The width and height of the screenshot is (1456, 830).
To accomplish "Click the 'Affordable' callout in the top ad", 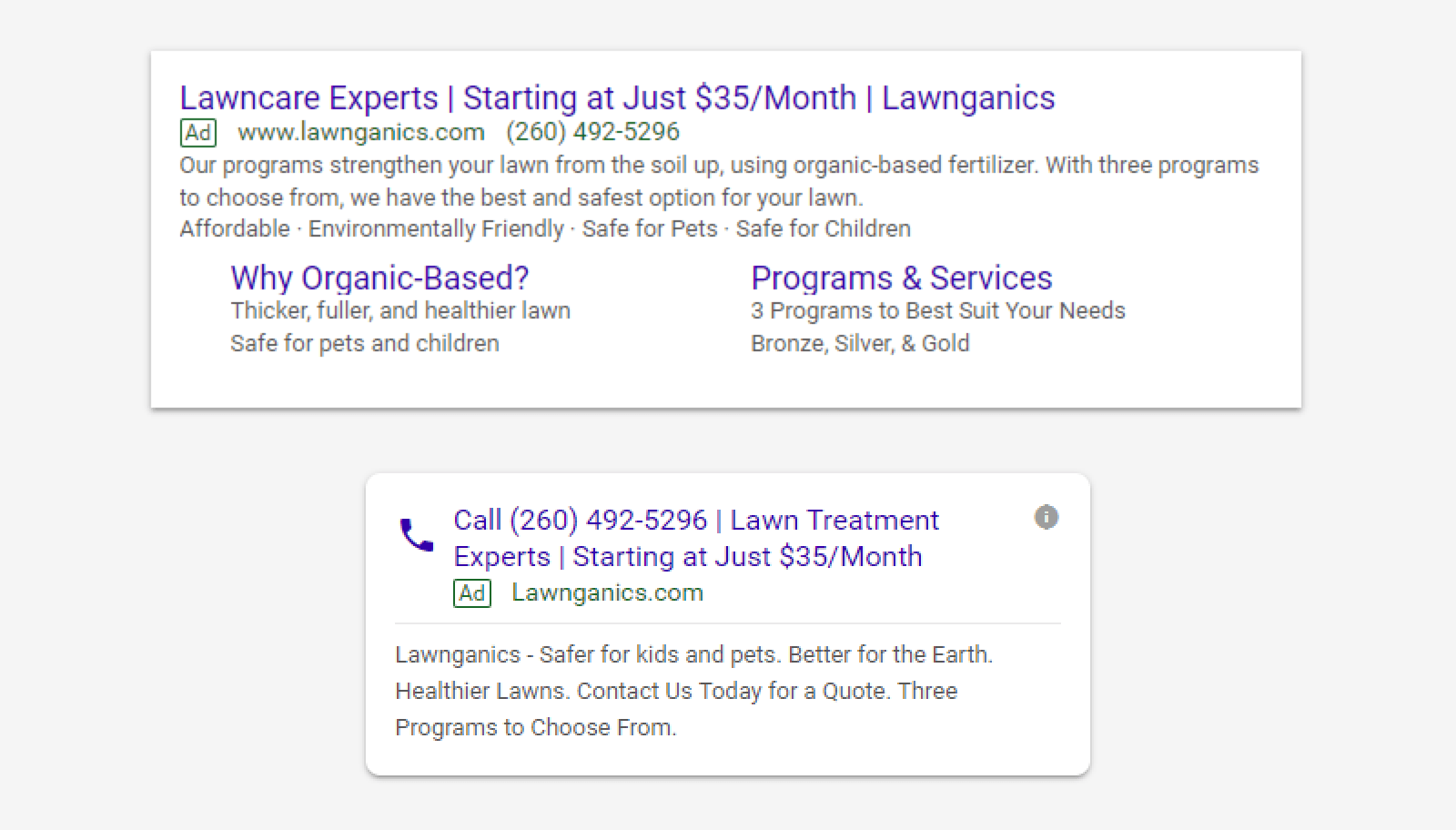I will tap(233, 228).
